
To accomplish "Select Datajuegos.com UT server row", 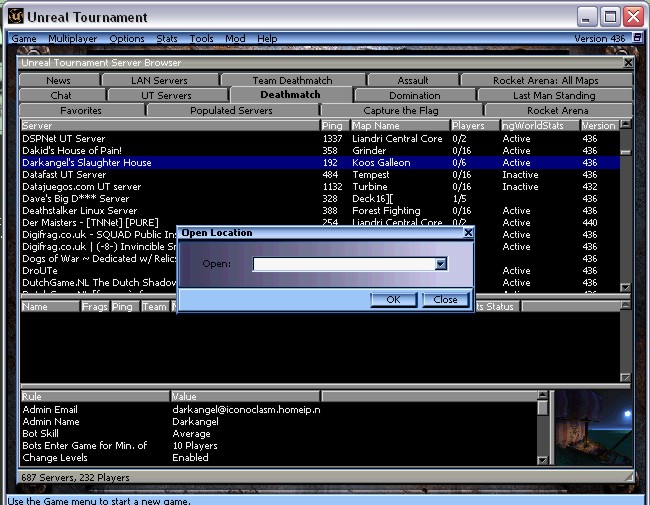I will pos(320,187).
